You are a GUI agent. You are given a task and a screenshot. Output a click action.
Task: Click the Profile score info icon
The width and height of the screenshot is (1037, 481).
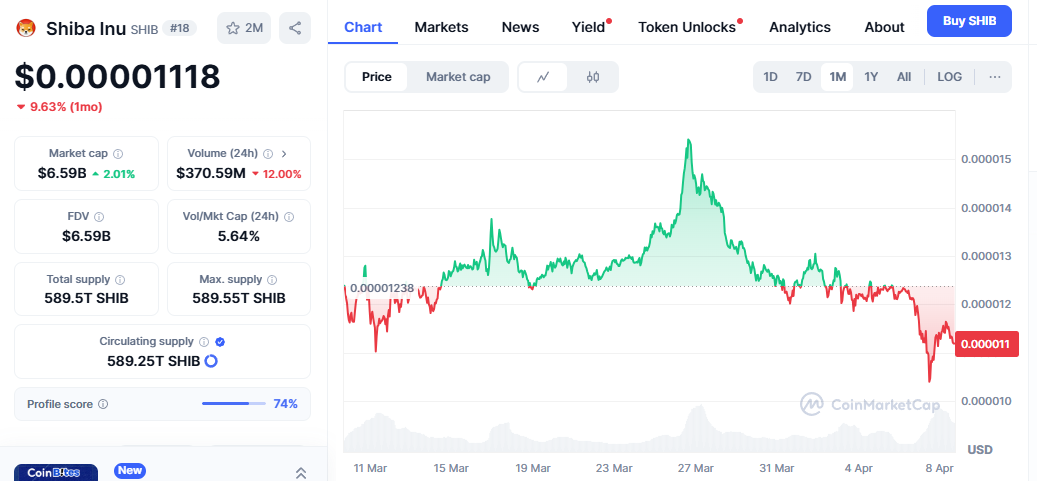103,404
